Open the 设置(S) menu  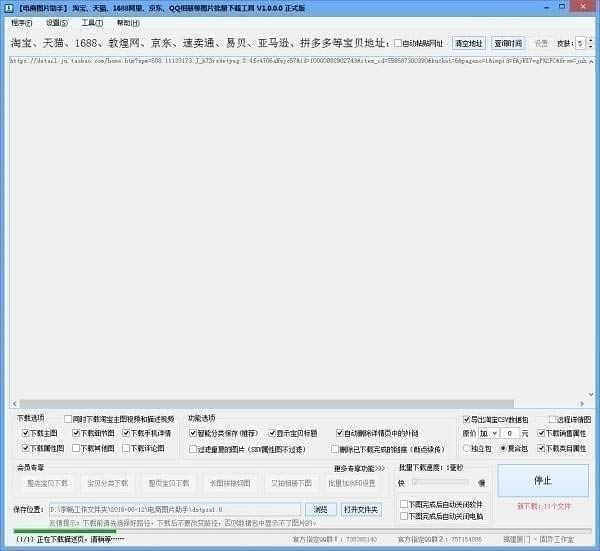pyautogui.click(x=57, y=23)
